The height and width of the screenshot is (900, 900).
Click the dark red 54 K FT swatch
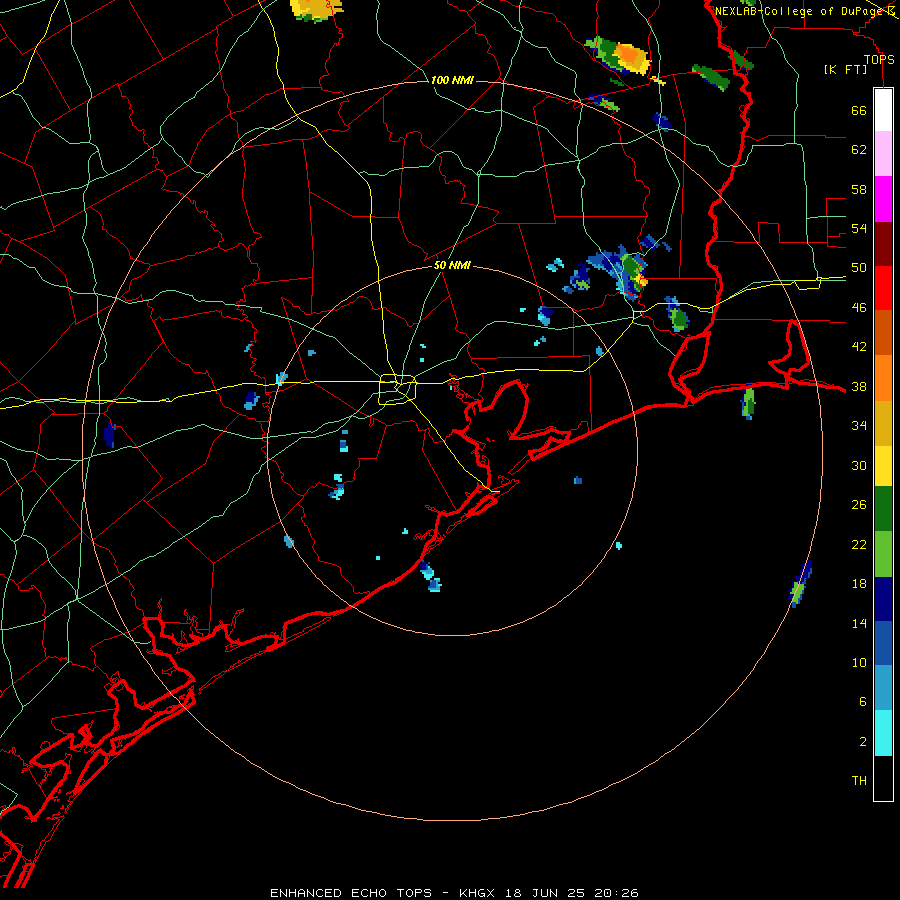(883, 243)
